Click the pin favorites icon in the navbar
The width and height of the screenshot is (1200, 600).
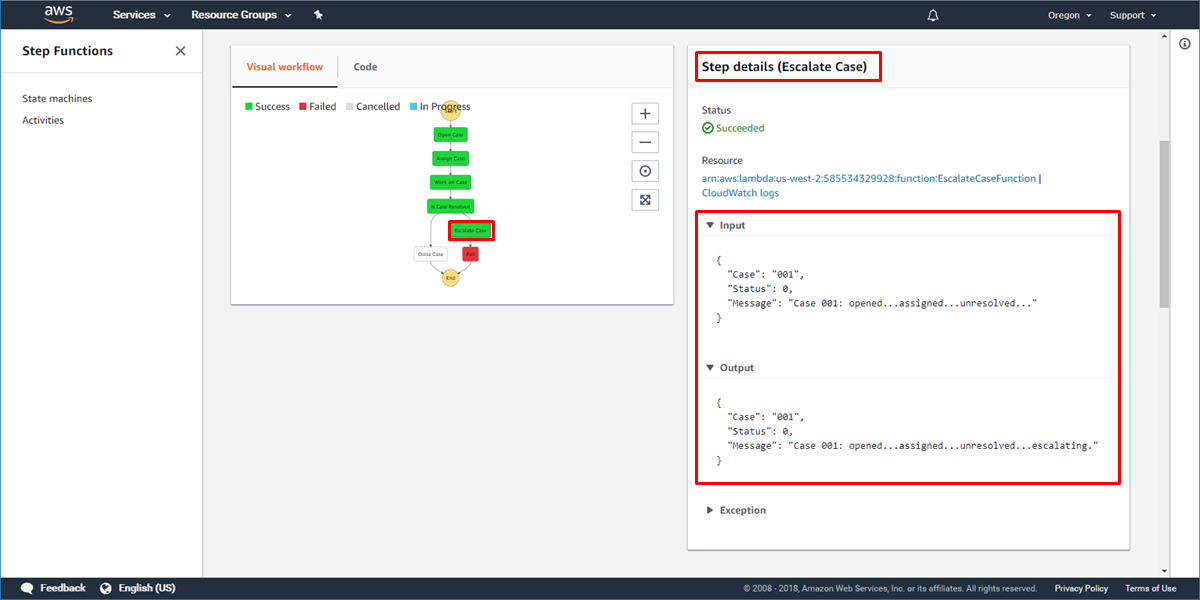click(x=318, y=14)
